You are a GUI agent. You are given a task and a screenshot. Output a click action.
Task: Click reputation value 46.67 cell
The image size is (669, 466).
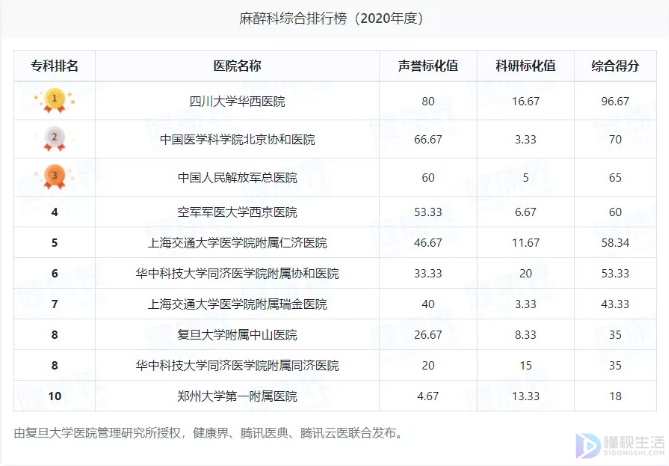point(428,243)
